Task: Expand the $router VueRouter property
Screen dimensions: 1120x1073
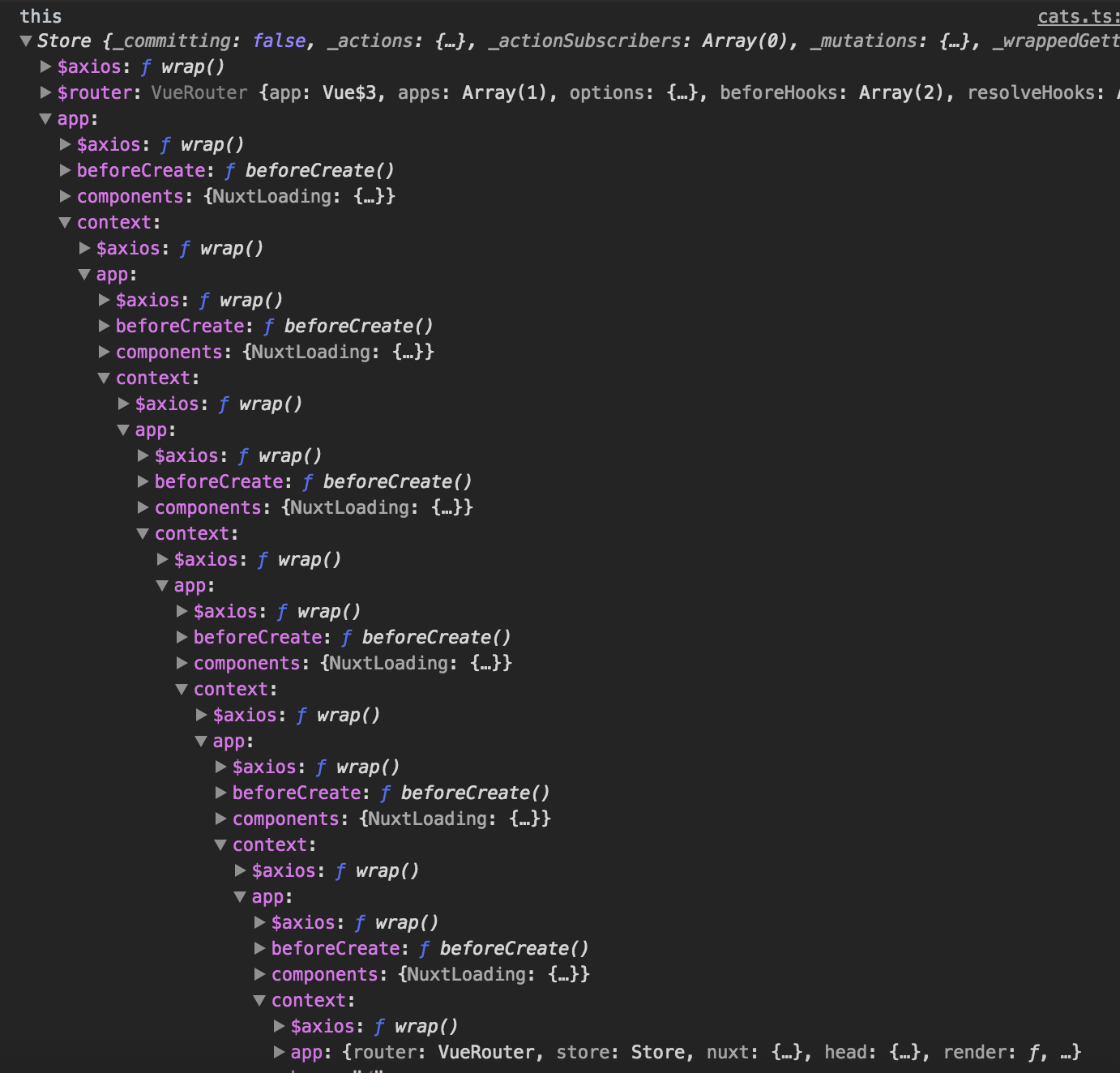Action: [46, 92]
